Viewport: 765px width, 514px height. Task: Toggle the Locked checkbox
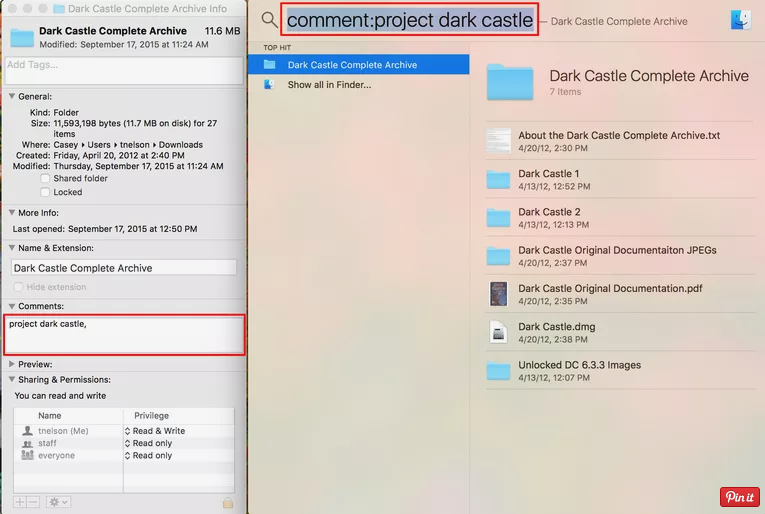coord(45,192)
